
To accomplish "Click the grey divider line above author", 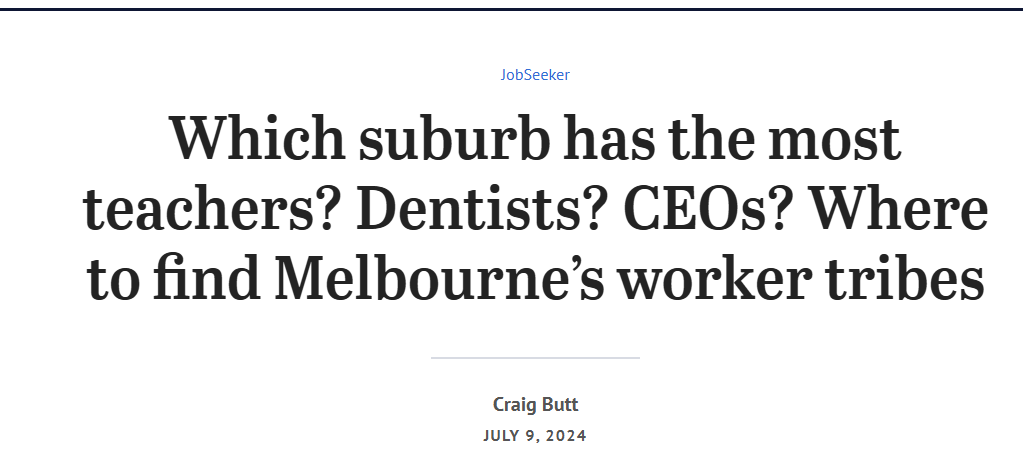I will coord(535,357).
